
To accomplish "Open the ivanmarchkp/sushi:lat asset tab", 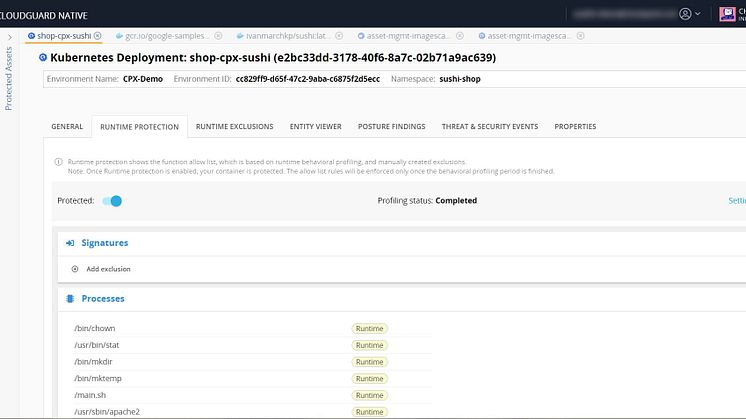I will pos(288,36).
